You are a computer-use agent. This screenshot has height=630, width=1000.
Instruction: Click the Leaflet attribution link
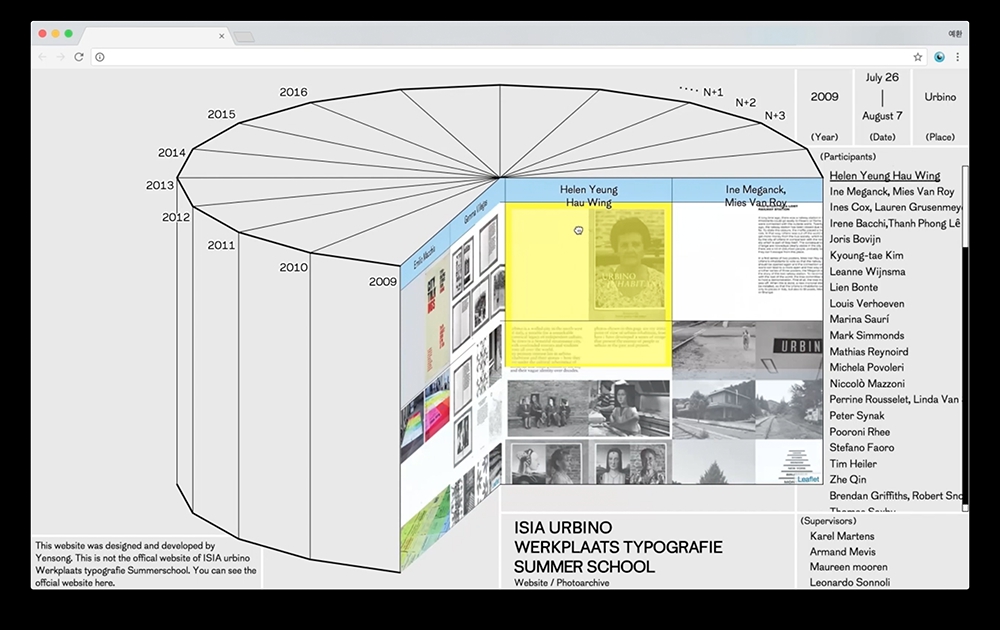tap(808, 480)
